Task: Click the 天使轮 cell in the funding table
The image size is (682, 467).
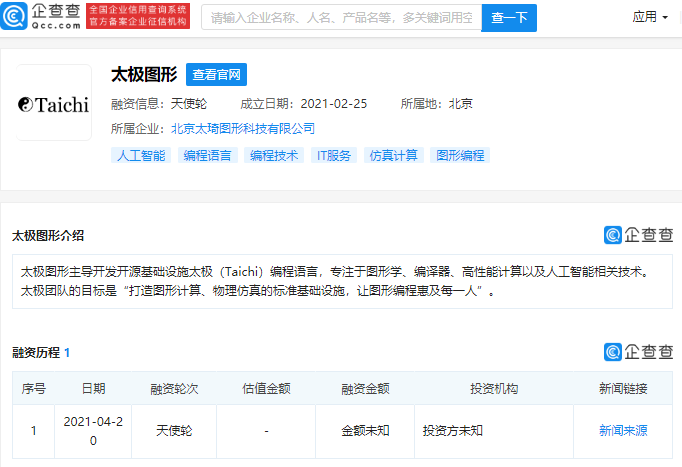Action: pyautogui.click(x=174, y=431)
